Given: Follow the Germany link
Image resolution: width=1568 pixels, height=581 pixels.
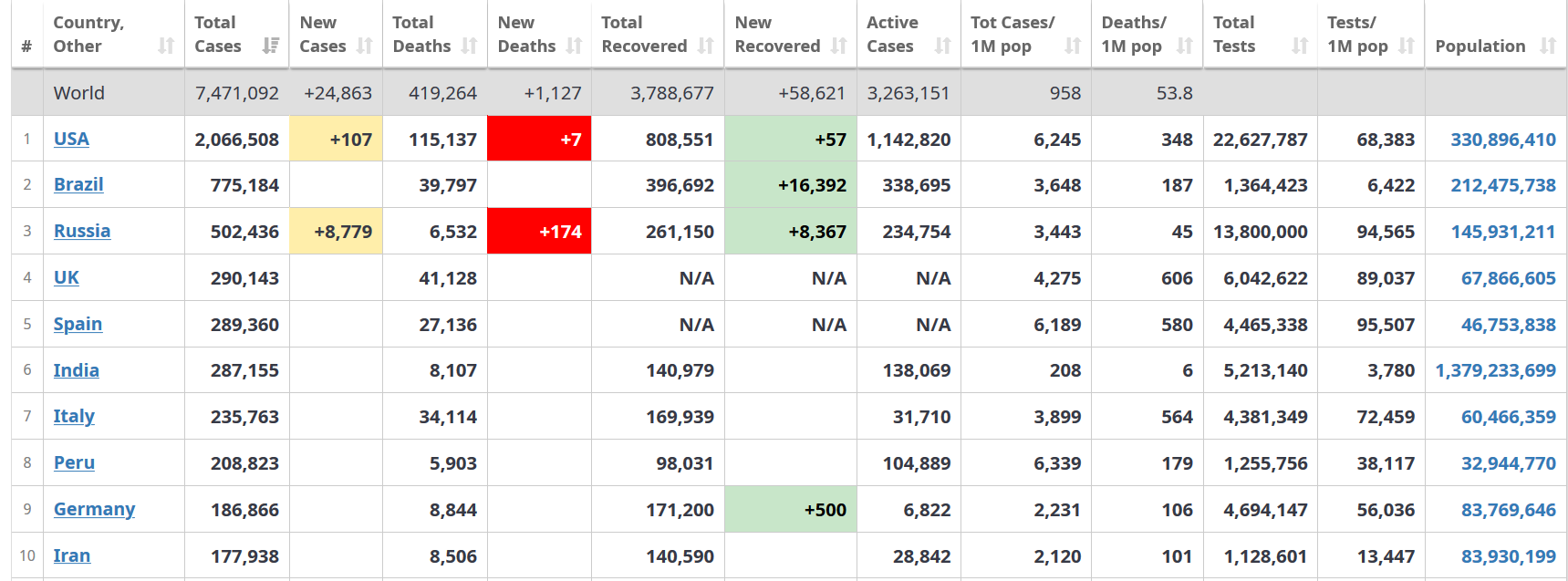Looking at the screenshot, I should pyautogui.click(x=94, y=509).
